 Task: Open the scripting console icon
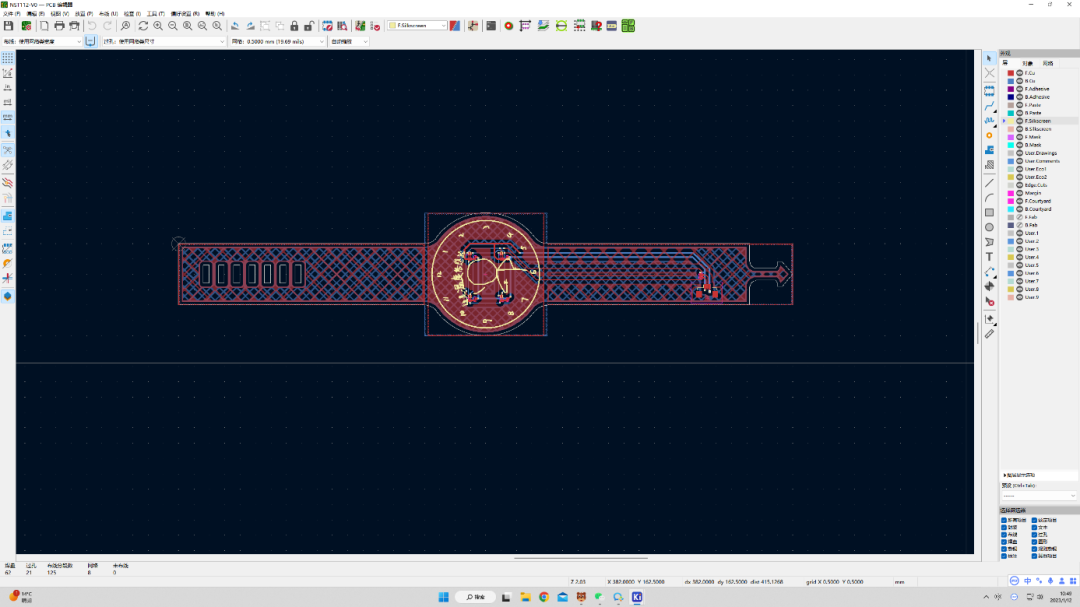click(491, 26)
